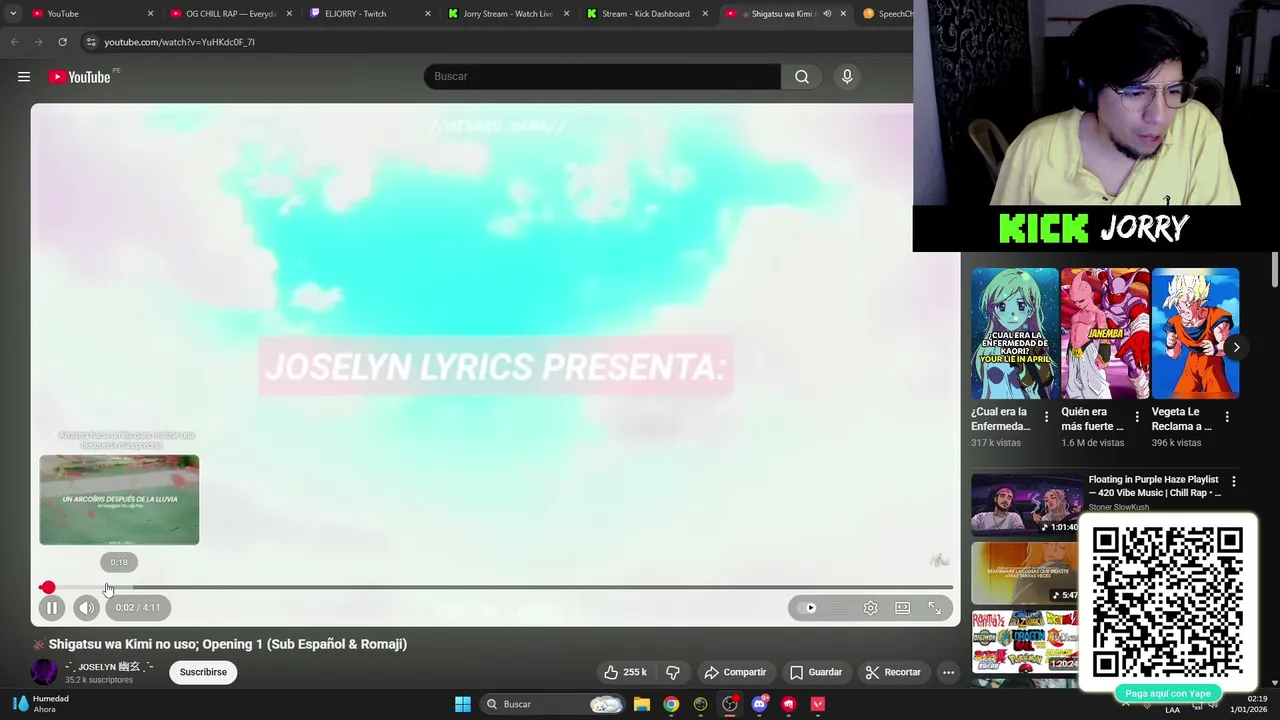The image size is (1280, 720).
Task: Start voice search with the microphone
Action: pyautogui.click(x=847, y=77)
